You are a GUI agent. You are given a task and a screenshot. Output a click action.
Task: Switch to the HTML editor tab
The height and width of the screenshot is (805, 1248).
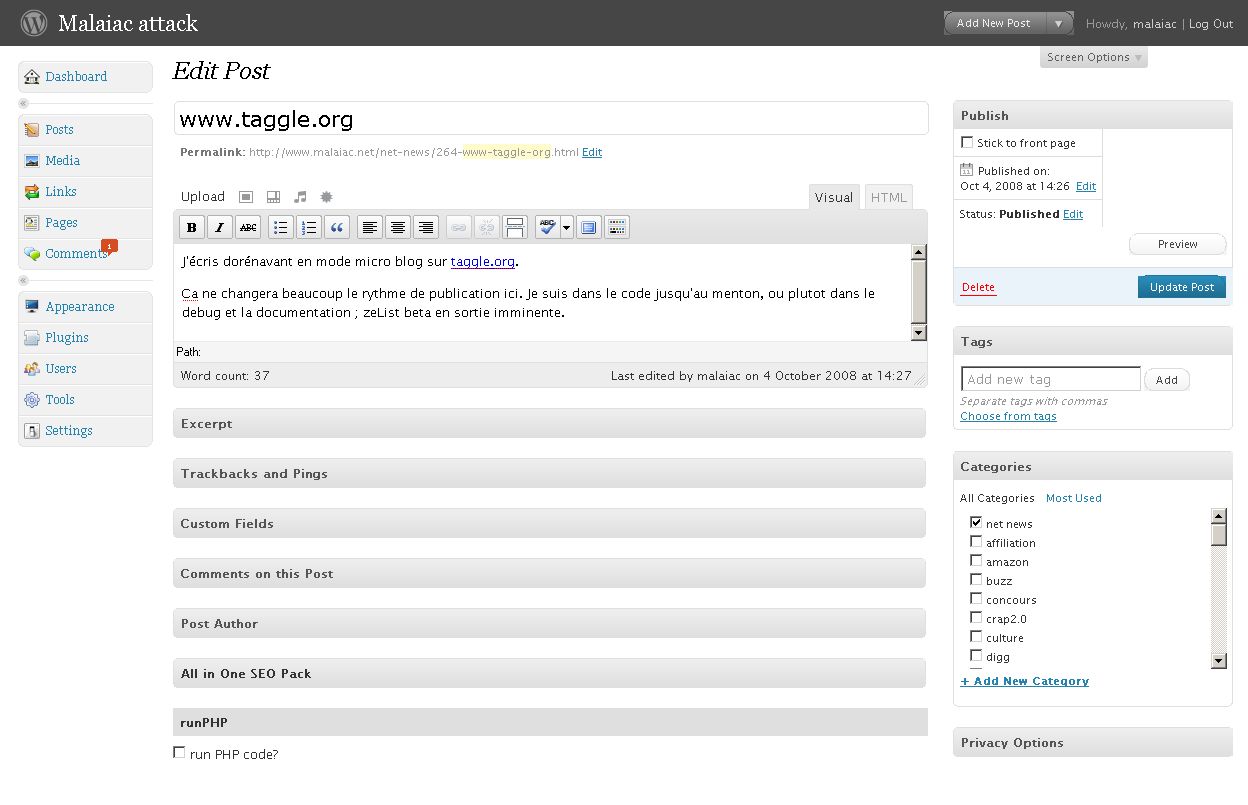click(x=889, y=197)
